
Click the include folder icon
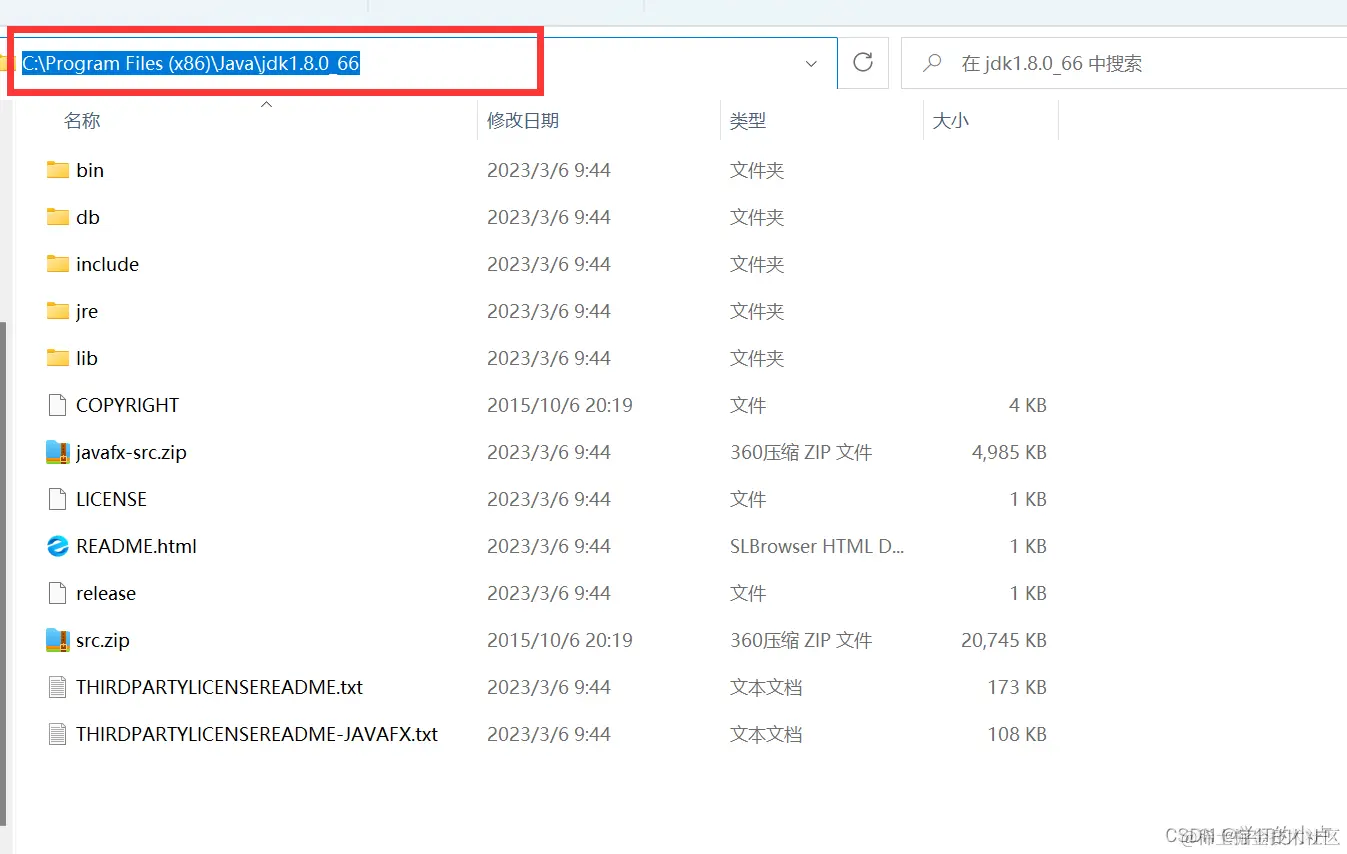coord(58,264)
